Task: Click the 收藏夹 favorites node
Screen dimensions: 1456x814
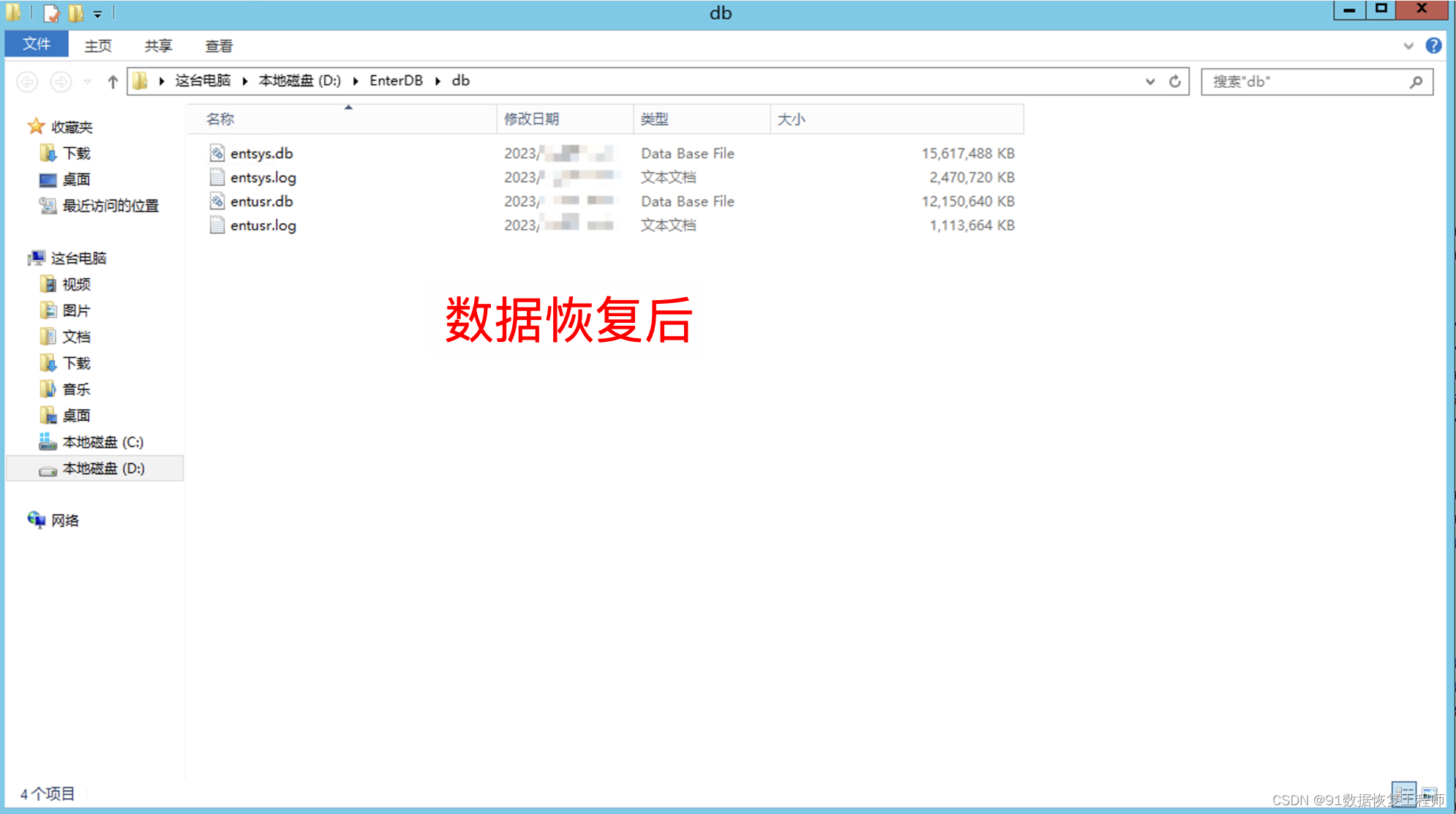Action: 72,127
